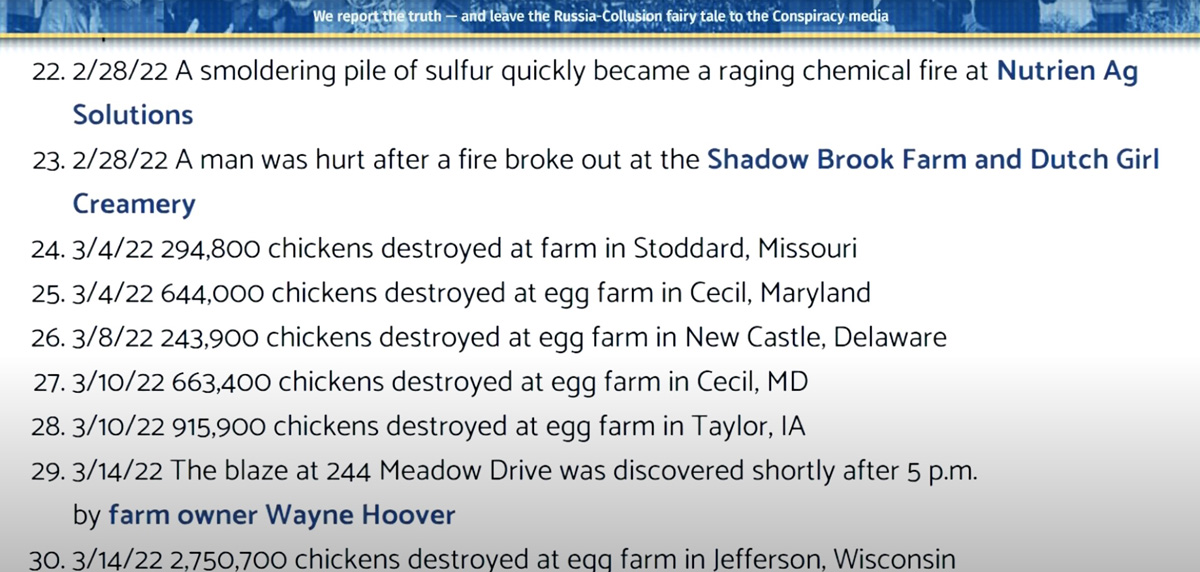Click the Stoddard, Missouri chicken farm entry
The image size is (1200, 572).
coord(443,249)
